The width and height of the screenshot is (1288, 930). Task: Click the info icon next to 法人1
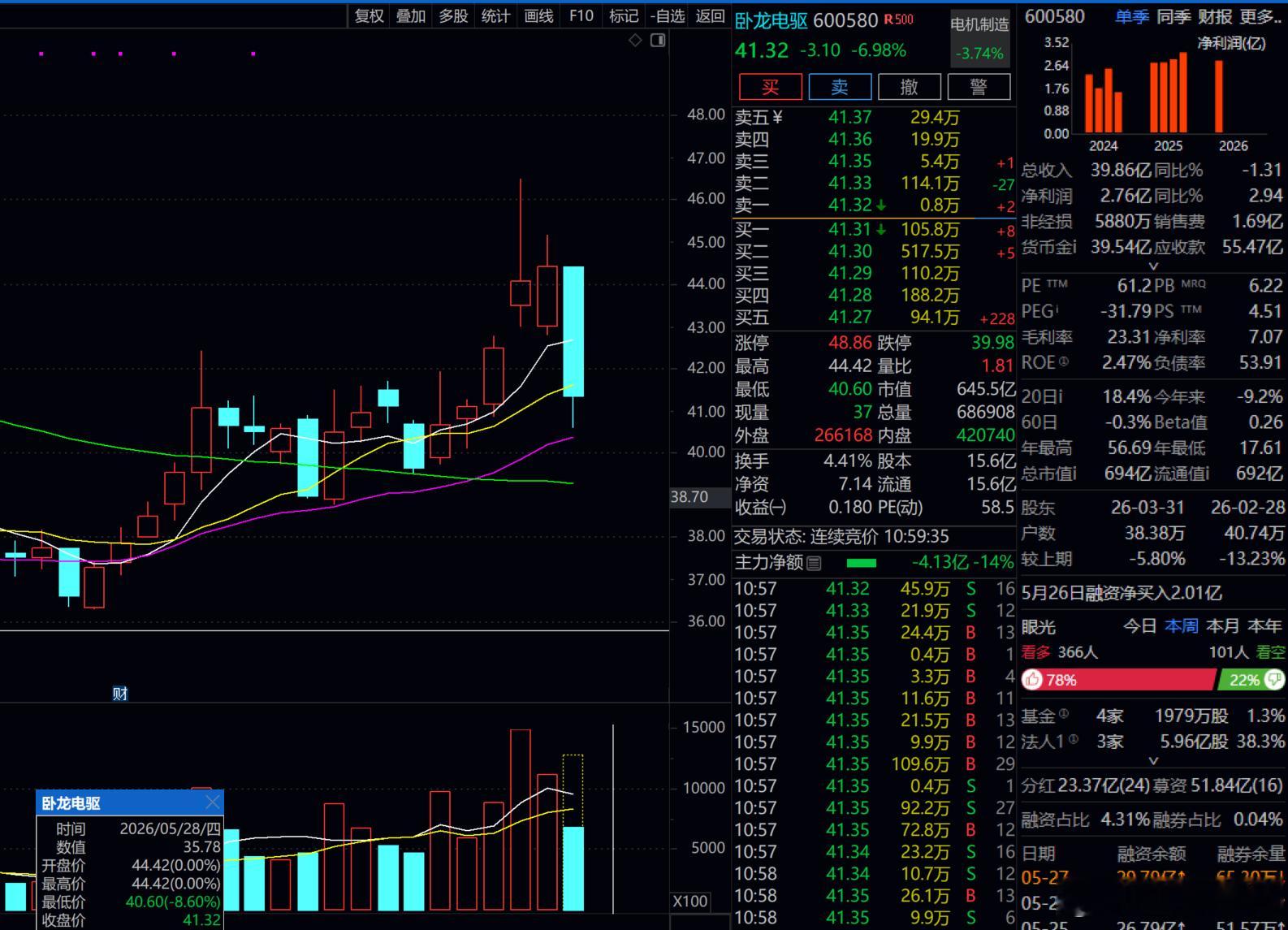[x=1074, y=739]
